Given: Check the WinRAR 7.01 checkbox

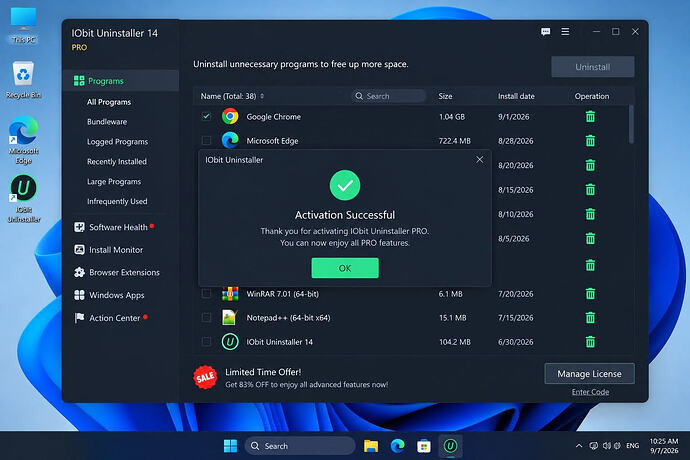Looking at the screenshot, I should pos(206,294).
